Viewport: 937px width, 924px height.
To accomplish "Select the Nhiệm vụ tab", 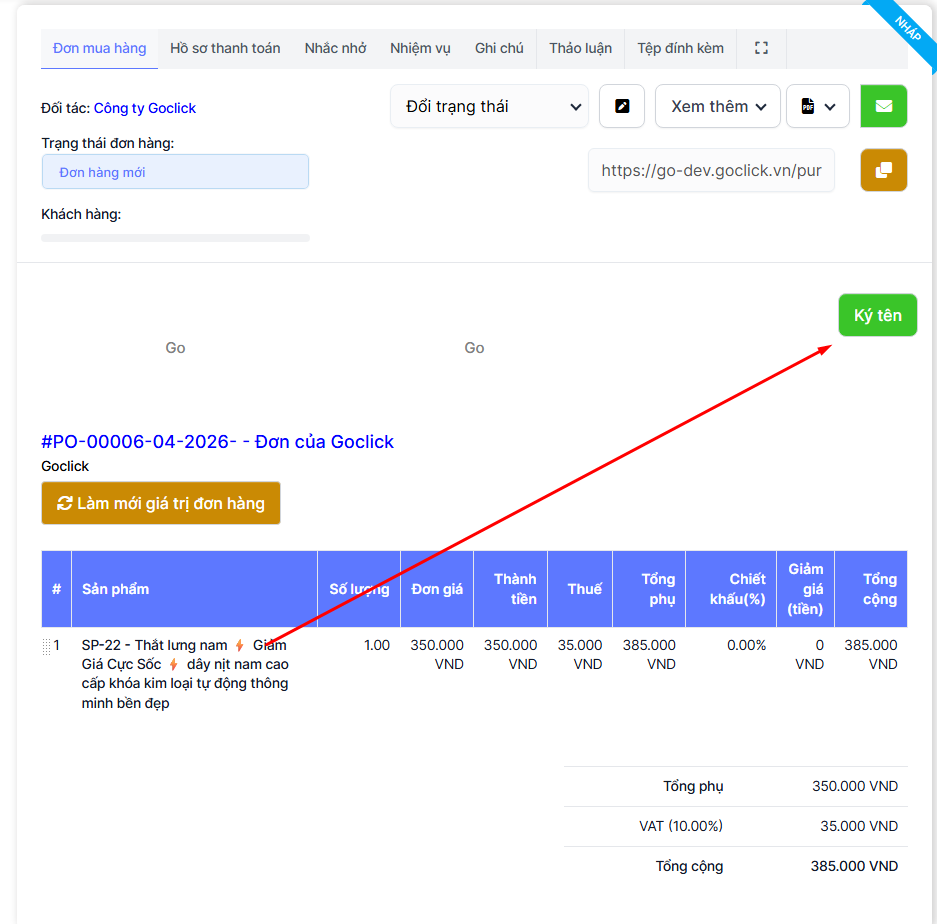I will tap(420, 48).
